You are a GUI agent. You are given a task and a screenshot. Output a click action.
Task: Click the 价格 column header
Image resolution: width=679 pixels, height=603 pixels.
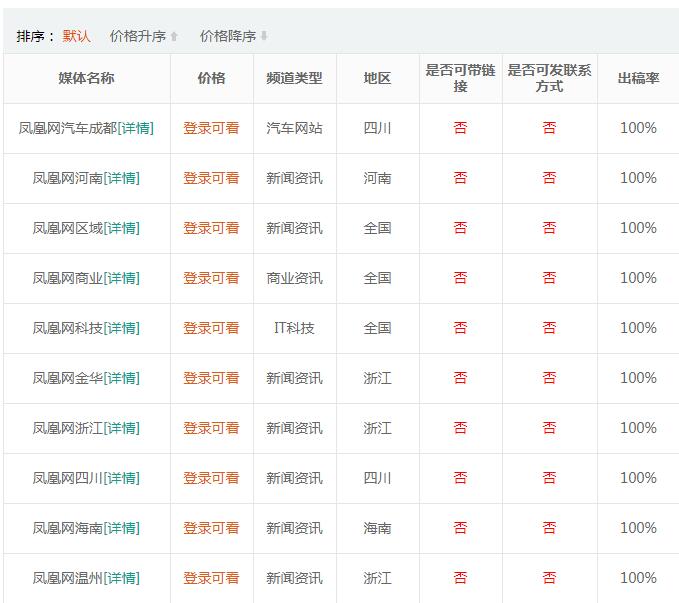coord(211,78)
